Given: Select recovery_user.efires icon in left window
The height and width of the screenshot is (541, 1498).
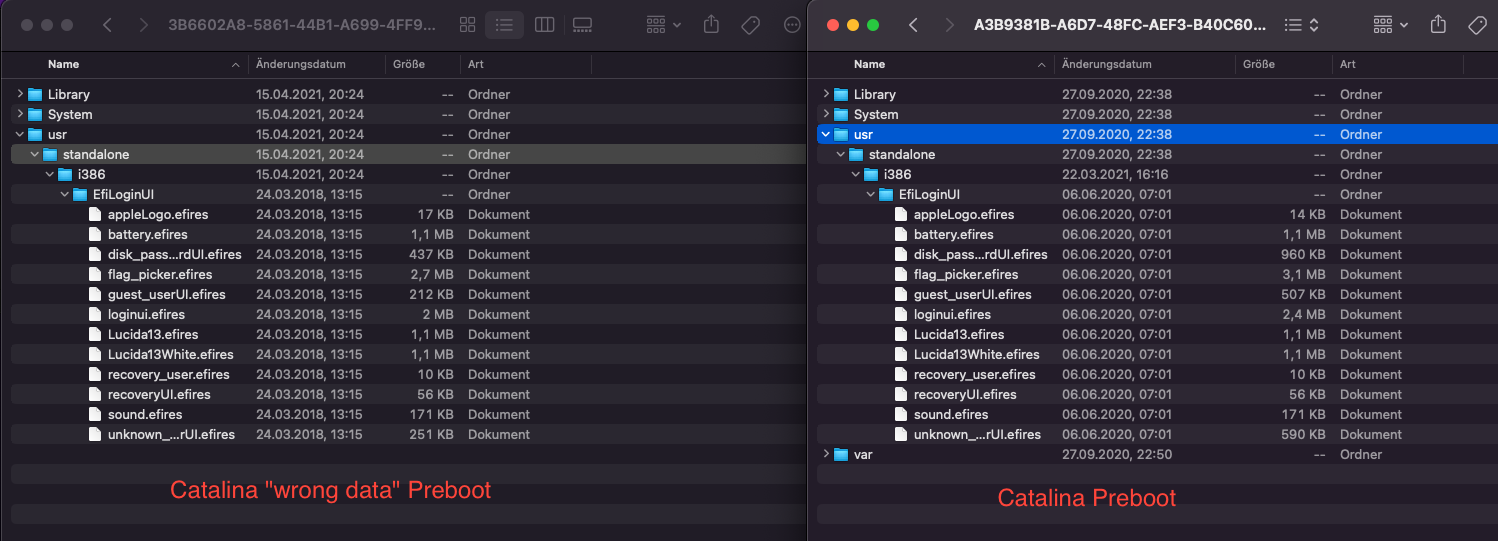Looking at the screenshot, I should [x=95, y=374].
